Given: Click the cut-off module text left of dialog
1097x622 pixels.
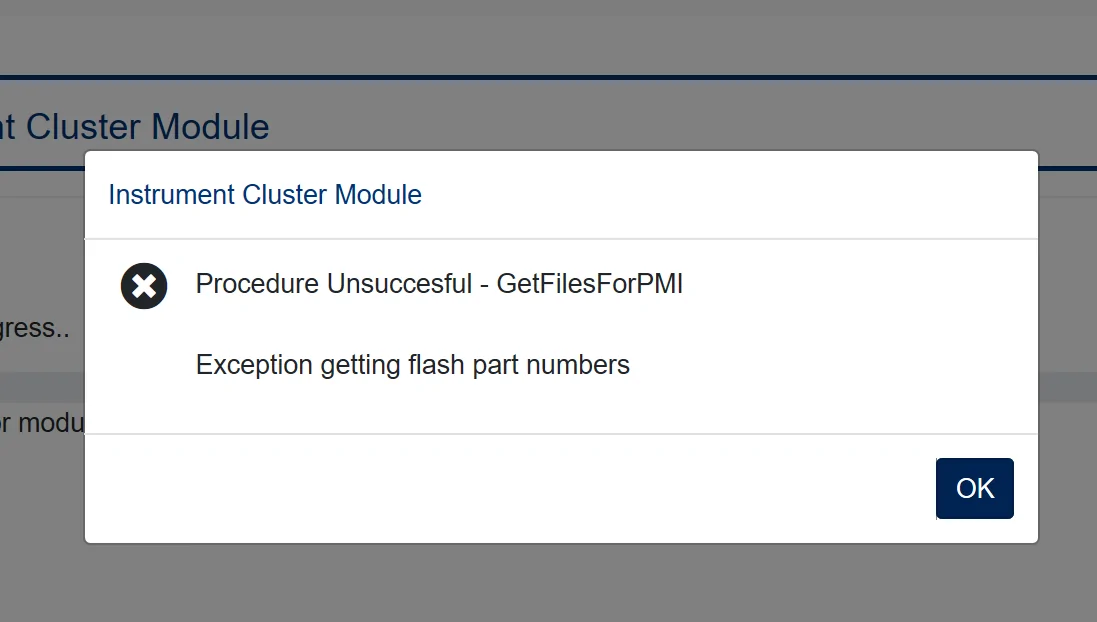Looking at the screenshot, I should pyautogui.click(x=42, y=423).
